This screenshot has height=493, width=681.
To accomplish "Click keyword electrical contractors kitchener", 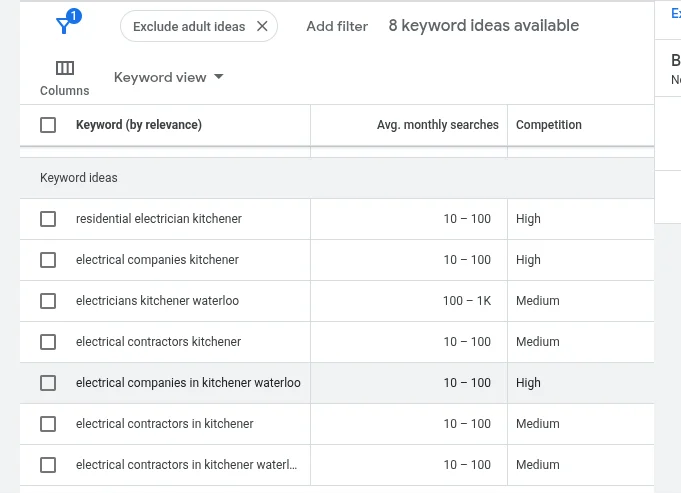I will click(x=158, y=342).
